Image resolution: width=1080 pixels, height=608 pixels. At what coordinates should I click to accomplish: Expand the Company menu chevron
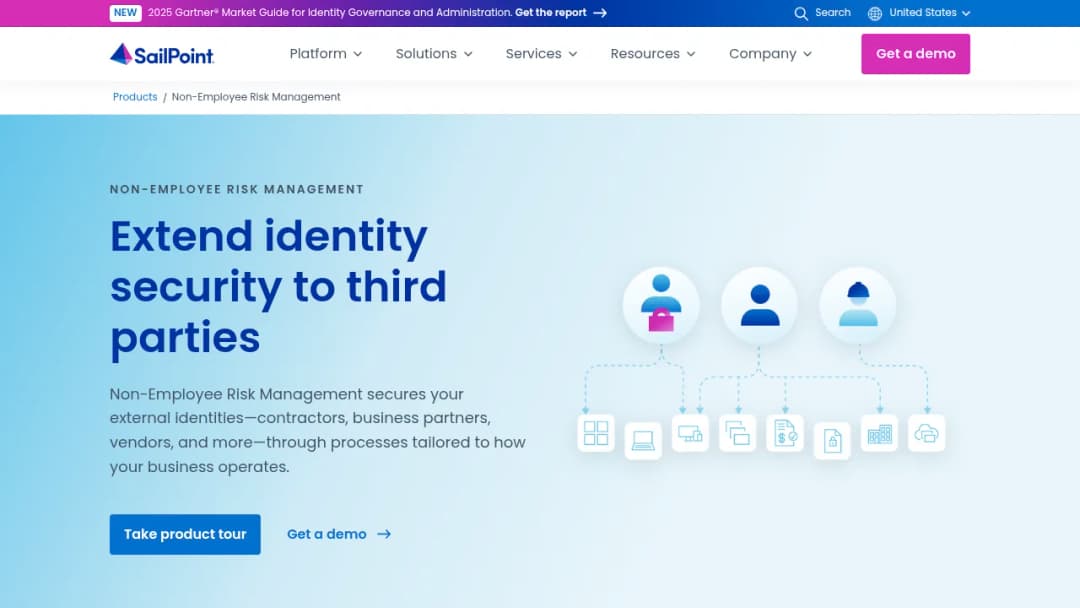[x=807, y=54]
